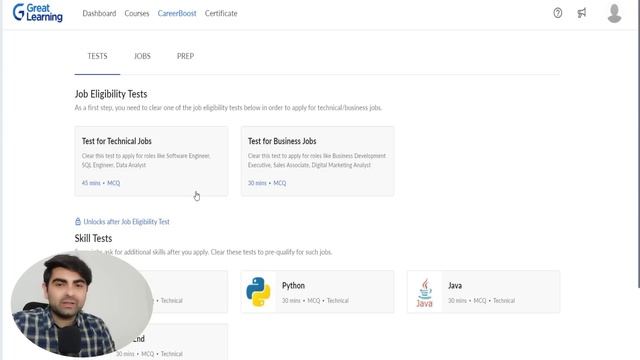
Task: Open Certificate in top navigation
Action: point(221,13)
